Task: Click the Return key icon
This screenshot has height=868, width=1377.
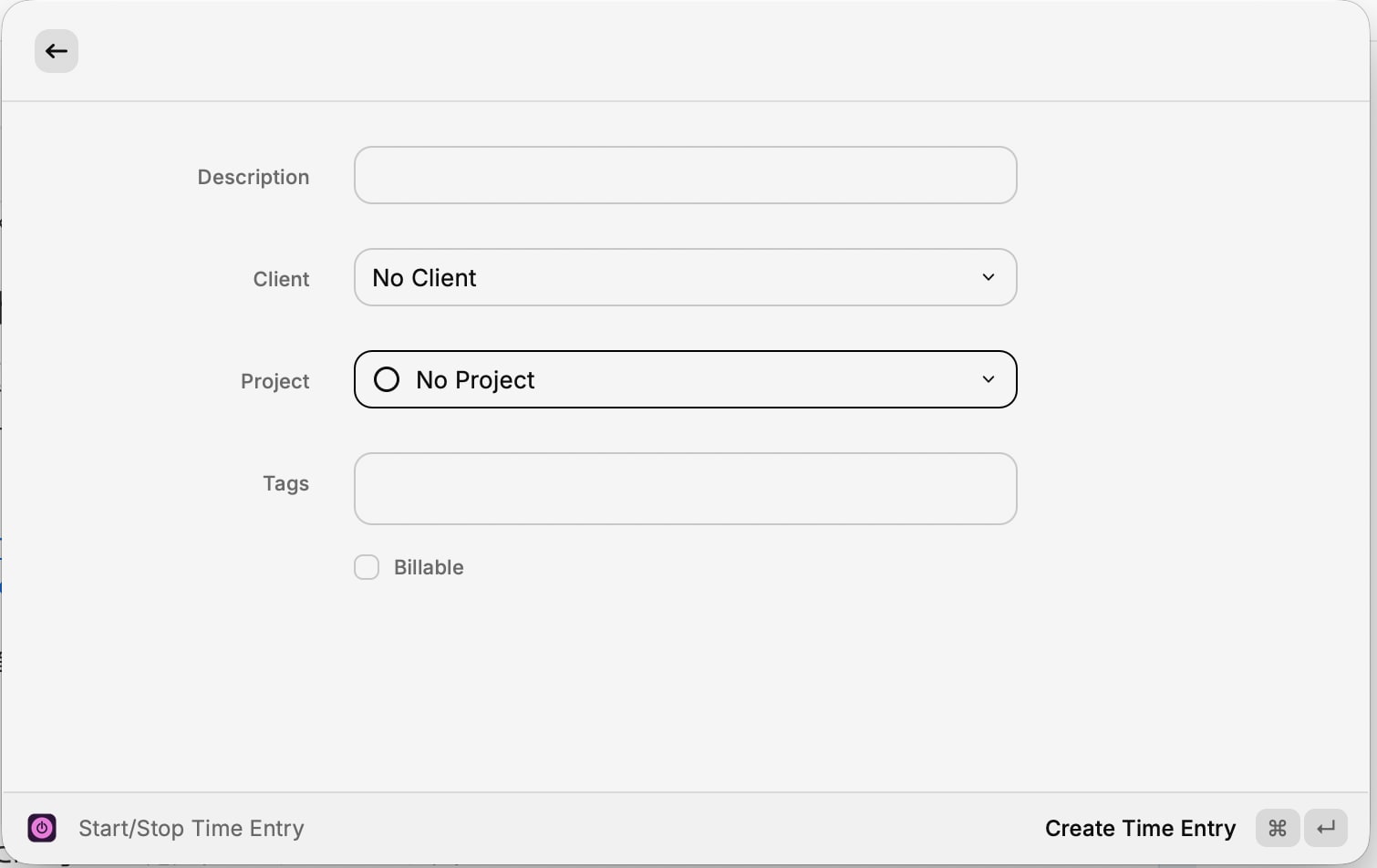Action: point(1326,828)
